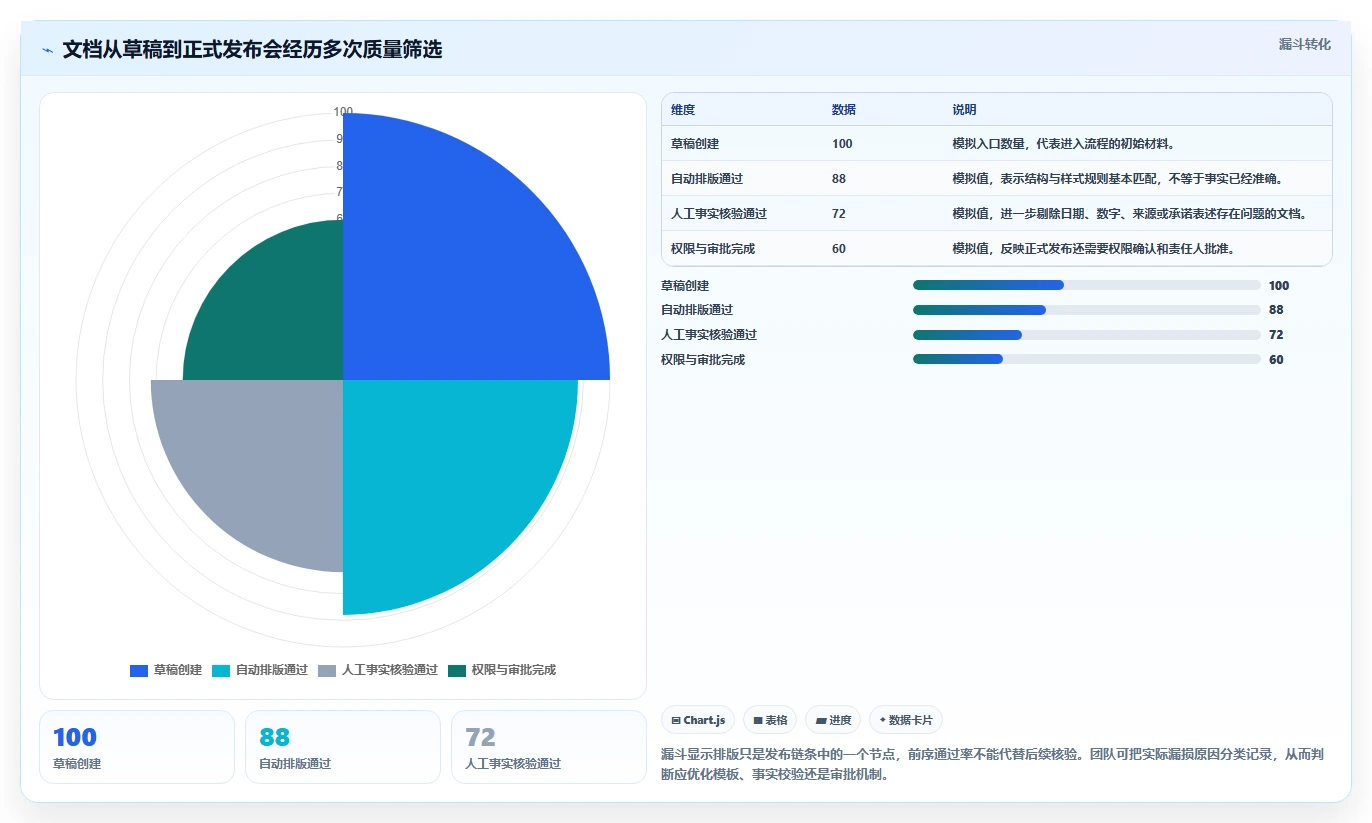The image size is (1372, 823).
Task: Select the 草稿创建 table row cell
Action: coord(695,144)
